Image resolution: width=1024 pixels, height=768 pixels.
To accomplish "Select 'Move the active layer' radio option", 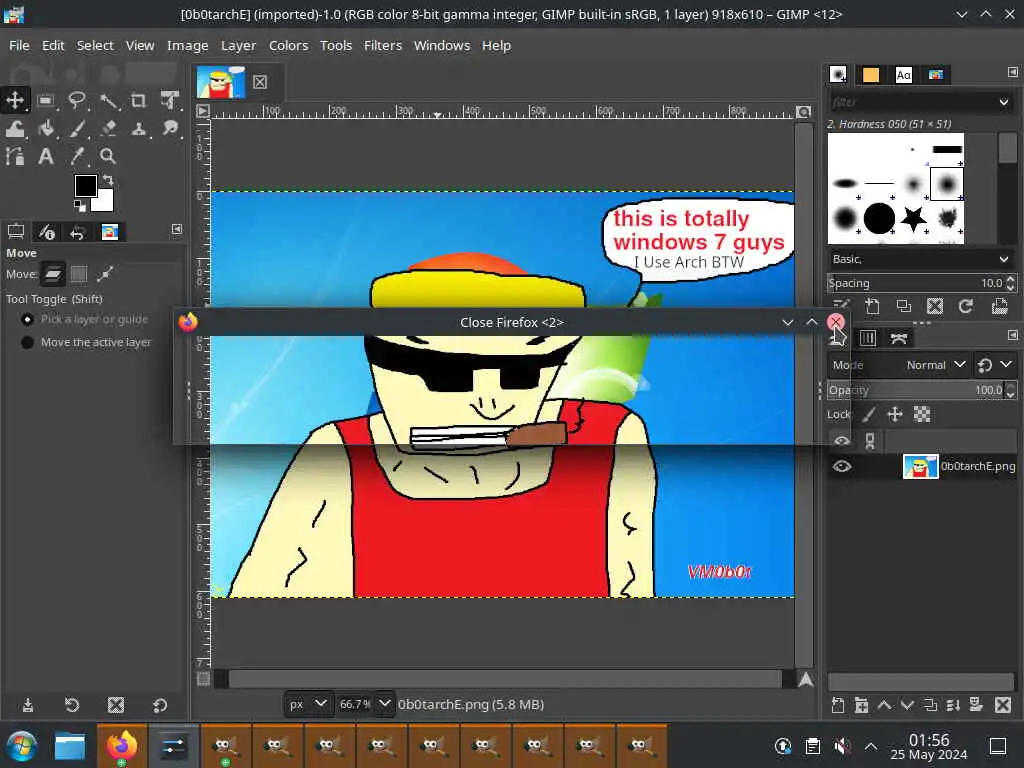I will click(28, 342).
